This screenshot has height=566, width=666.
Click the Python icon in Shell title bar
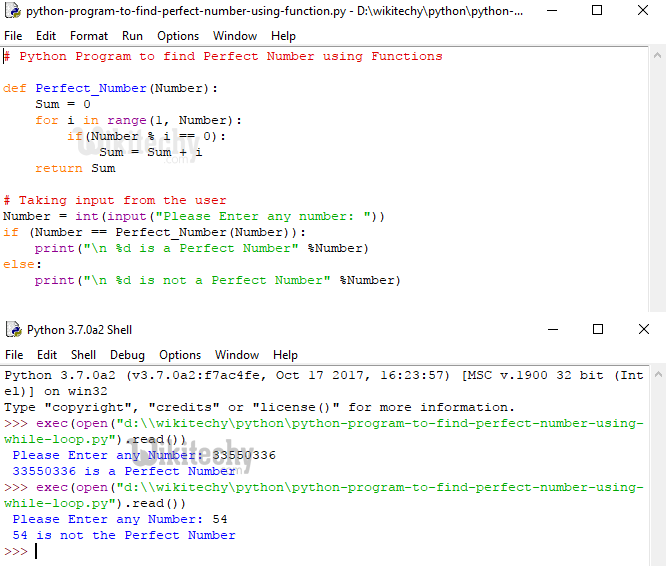point(13,330)
